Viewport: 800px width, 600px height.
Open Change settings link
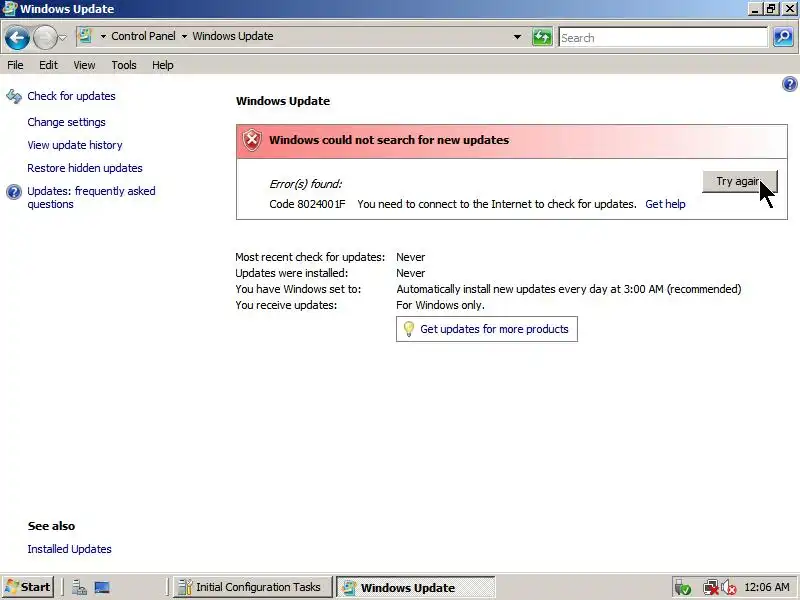[66, 122]
